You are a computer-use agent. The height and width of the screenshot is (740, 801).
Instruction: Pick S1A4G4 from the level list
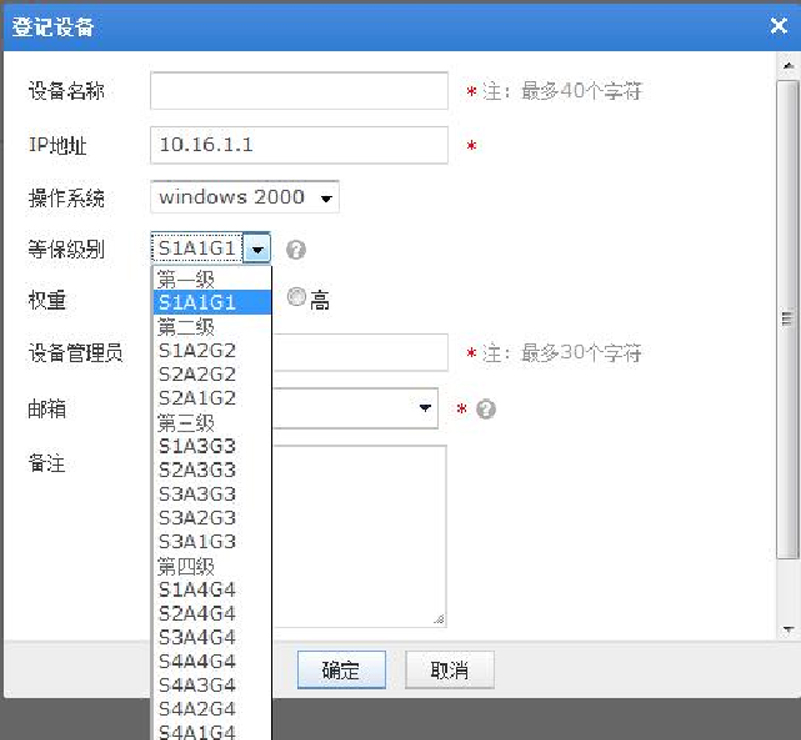[x=212, y=590]
